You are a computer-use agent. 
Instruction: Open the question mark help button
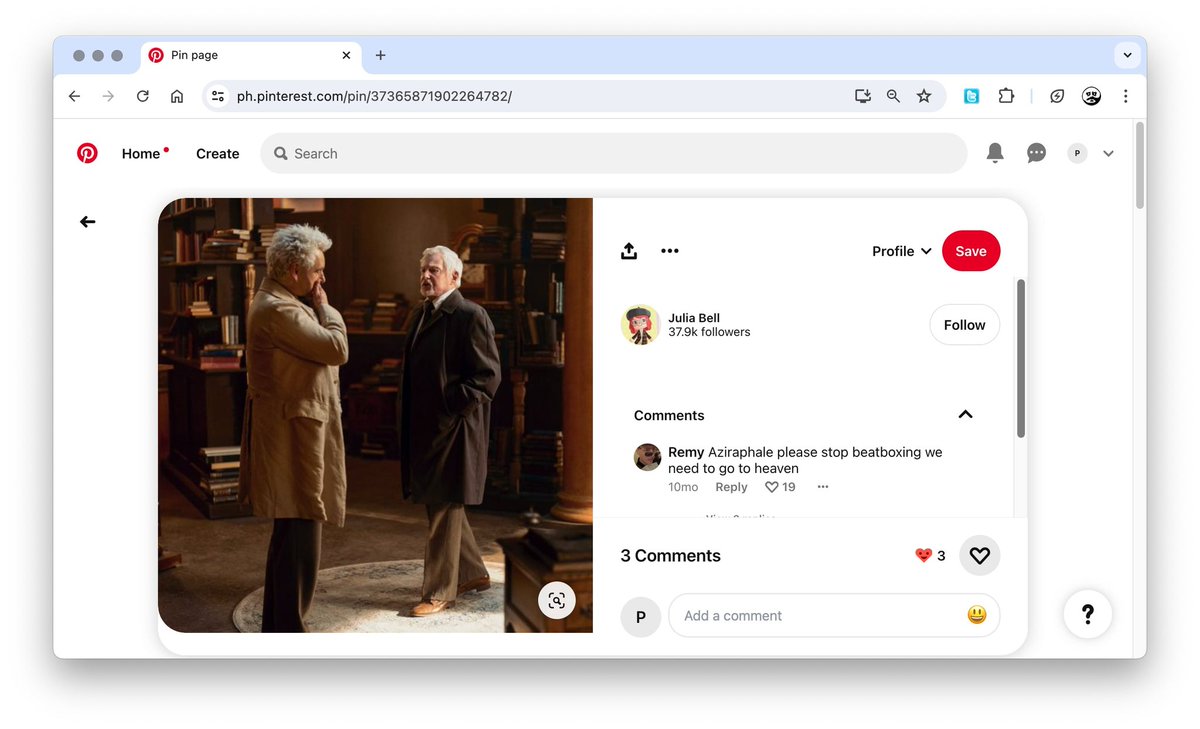tap(1088, 614)
